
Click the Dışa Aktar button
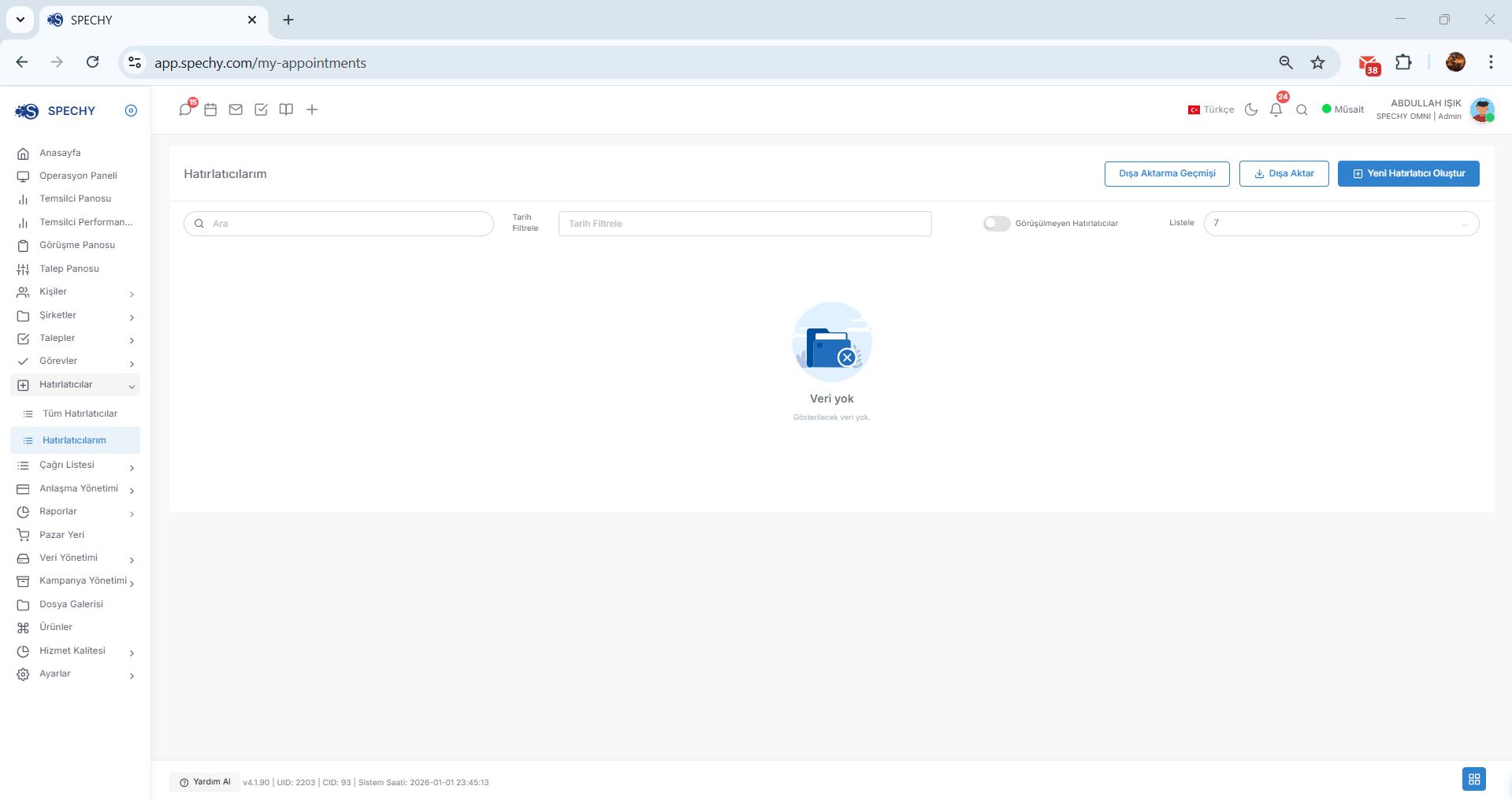(x=1284, y=173)
